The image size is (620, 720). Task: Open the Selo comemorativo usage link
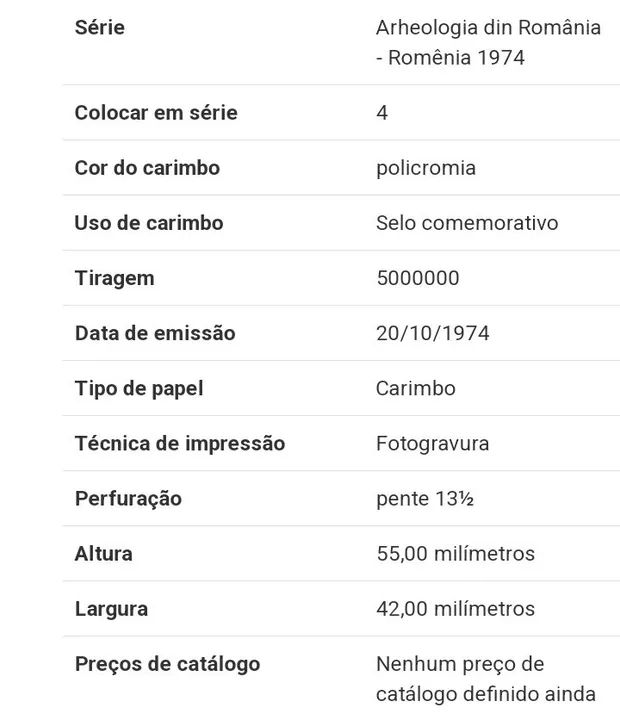(467, 223)
